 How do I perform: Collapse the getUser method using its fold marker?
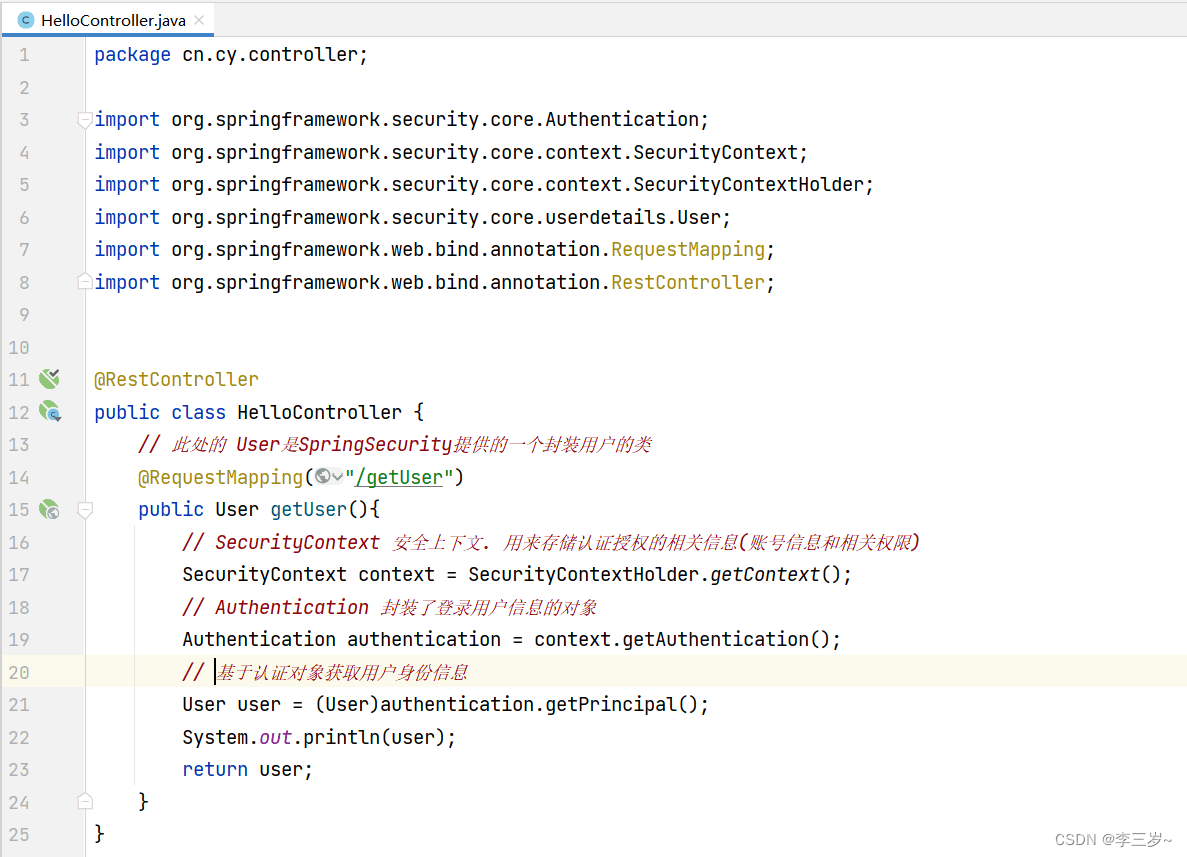click(85, 510)
